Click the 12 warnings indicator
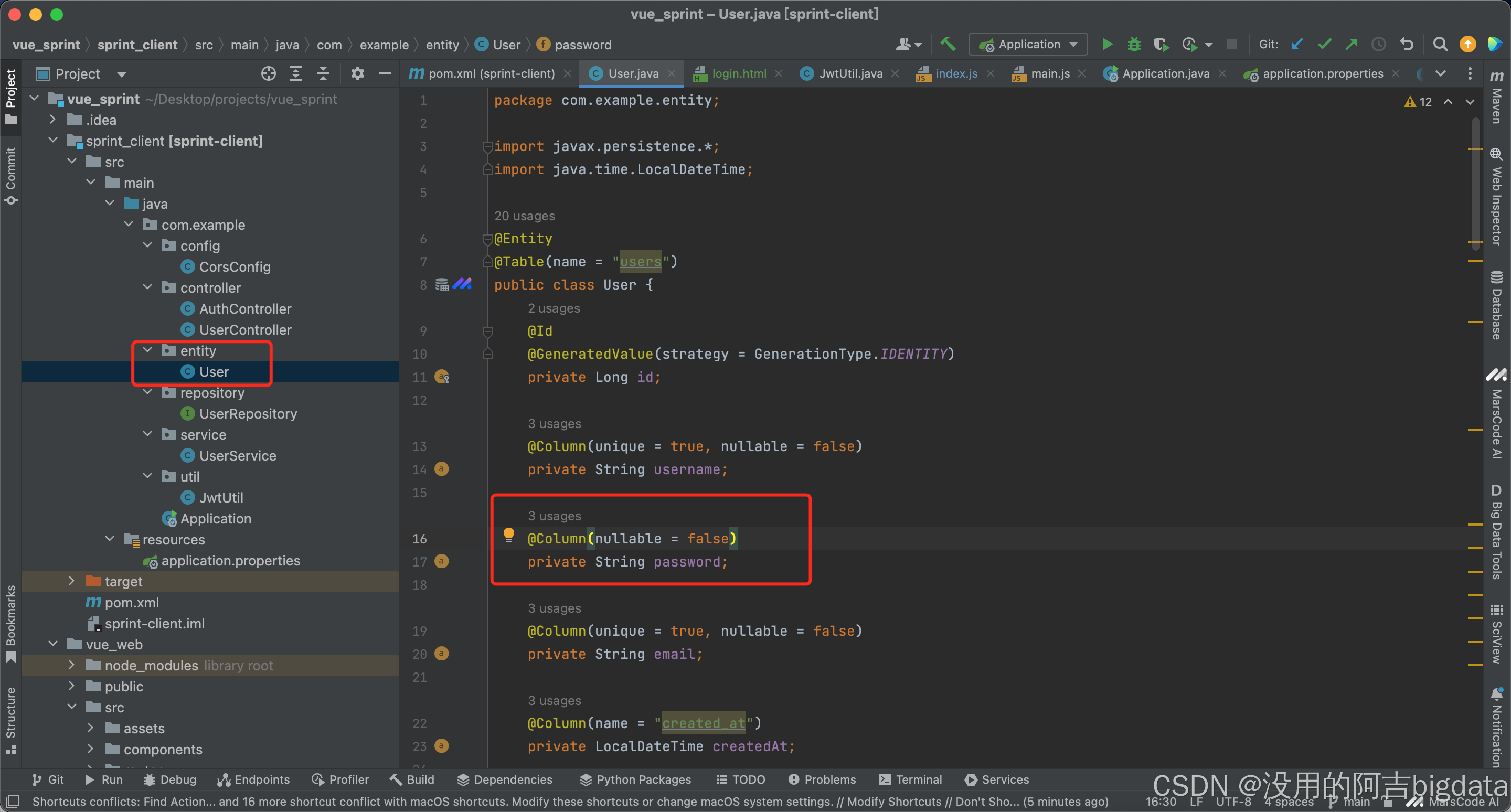 coord(1418,102)
